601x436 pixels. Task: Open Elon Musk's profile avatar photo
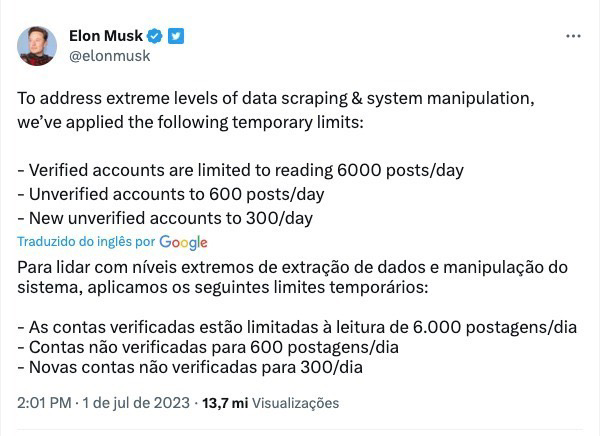(37, 46)
